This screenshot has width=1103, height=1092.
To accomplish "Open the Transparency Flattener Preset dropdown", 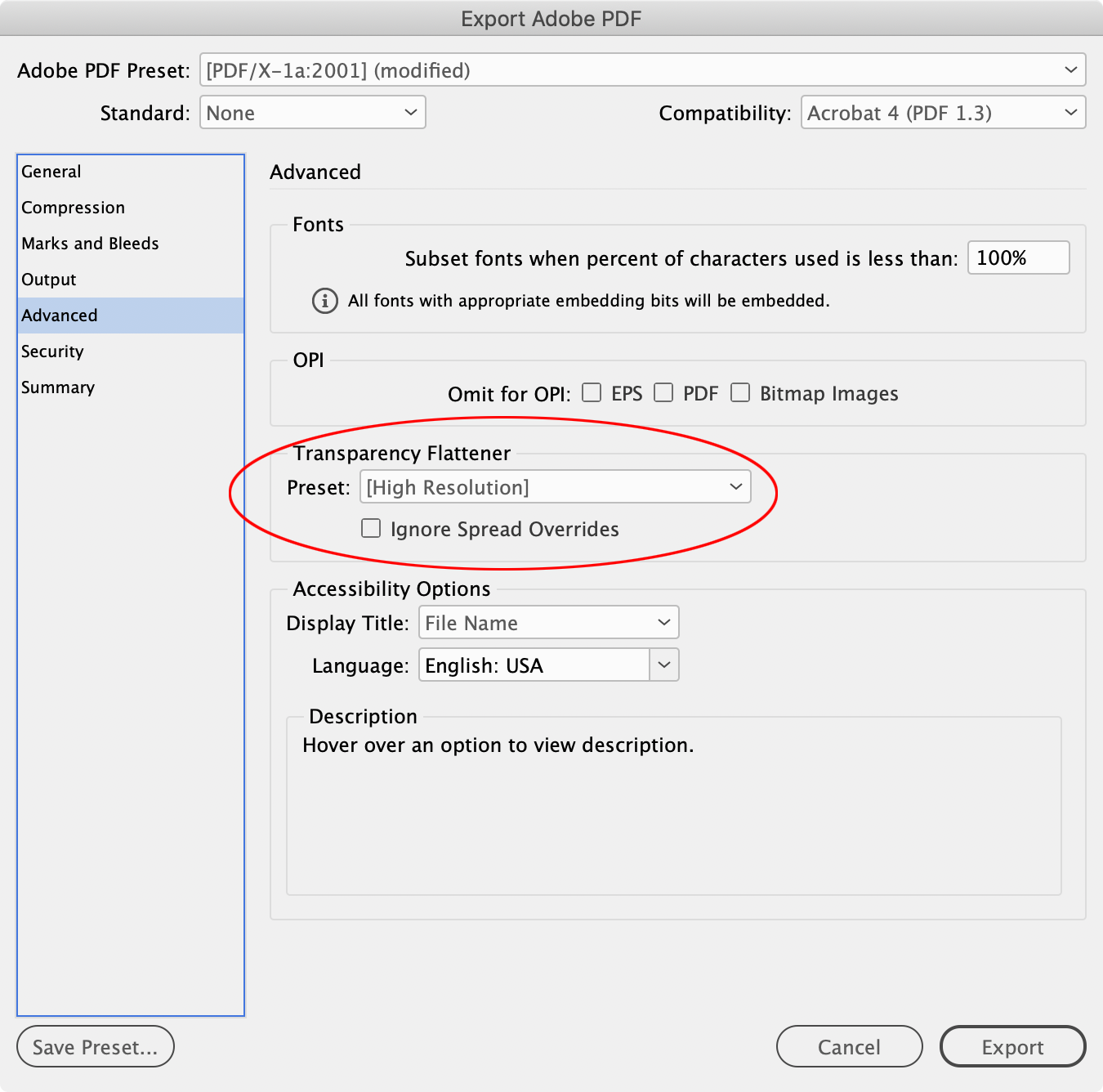I will coord(556,486).
